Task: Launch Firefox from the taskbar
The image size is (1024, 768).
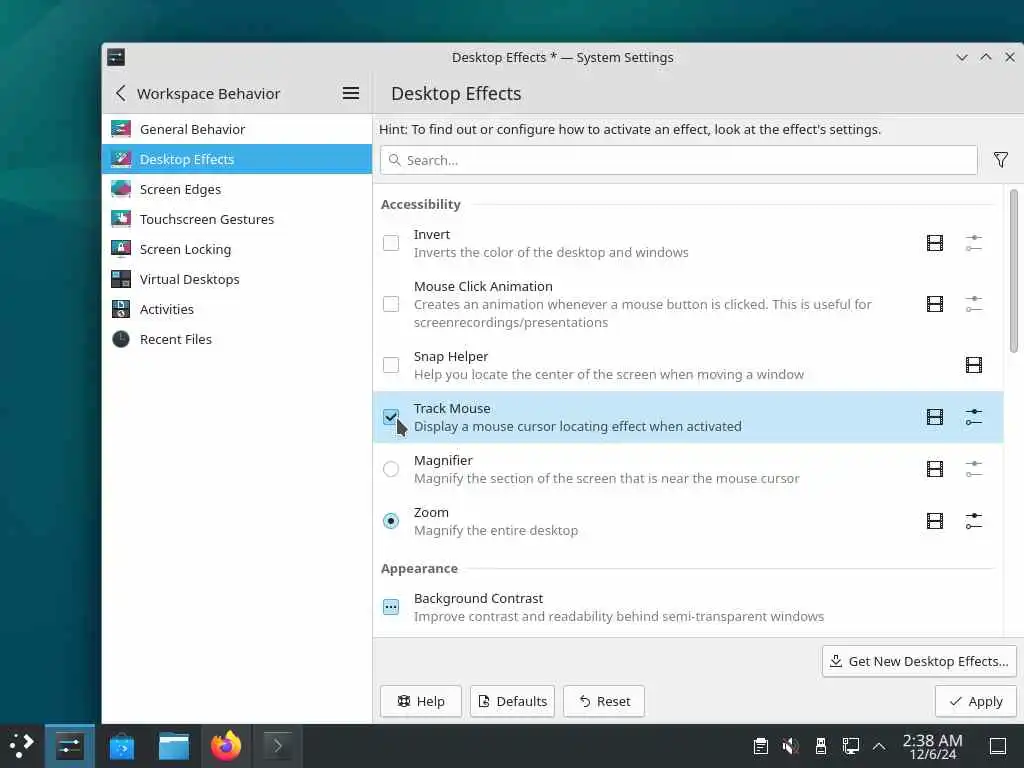Action: (x=226, y=746)
